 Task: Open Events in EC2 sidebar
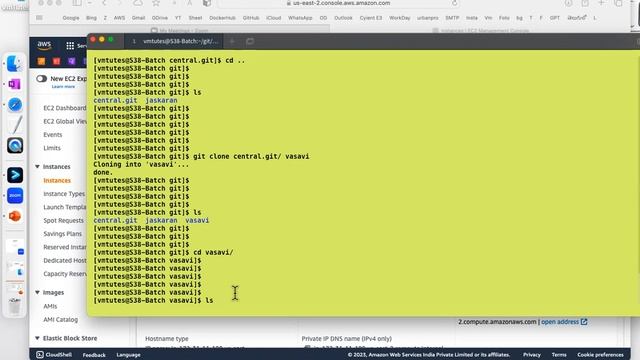(53, 135)
